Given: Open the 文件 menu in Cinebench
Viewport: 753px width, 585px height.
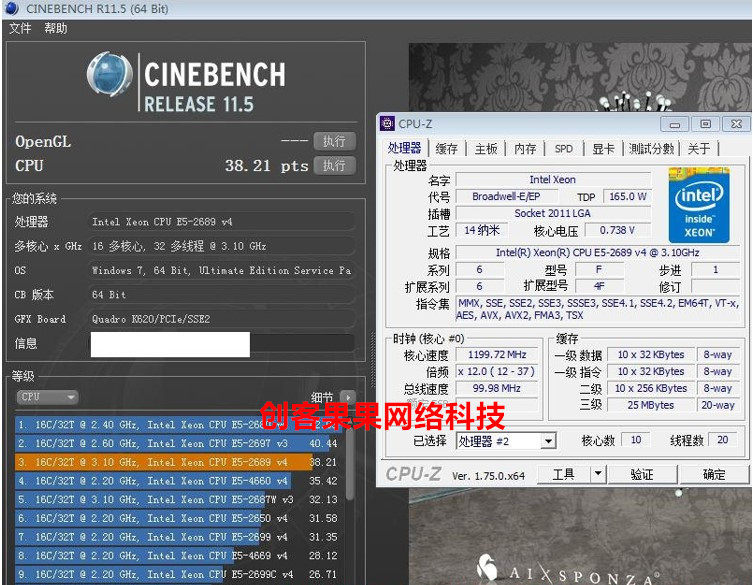Looking at the screenshot, I should click(20, 28).
